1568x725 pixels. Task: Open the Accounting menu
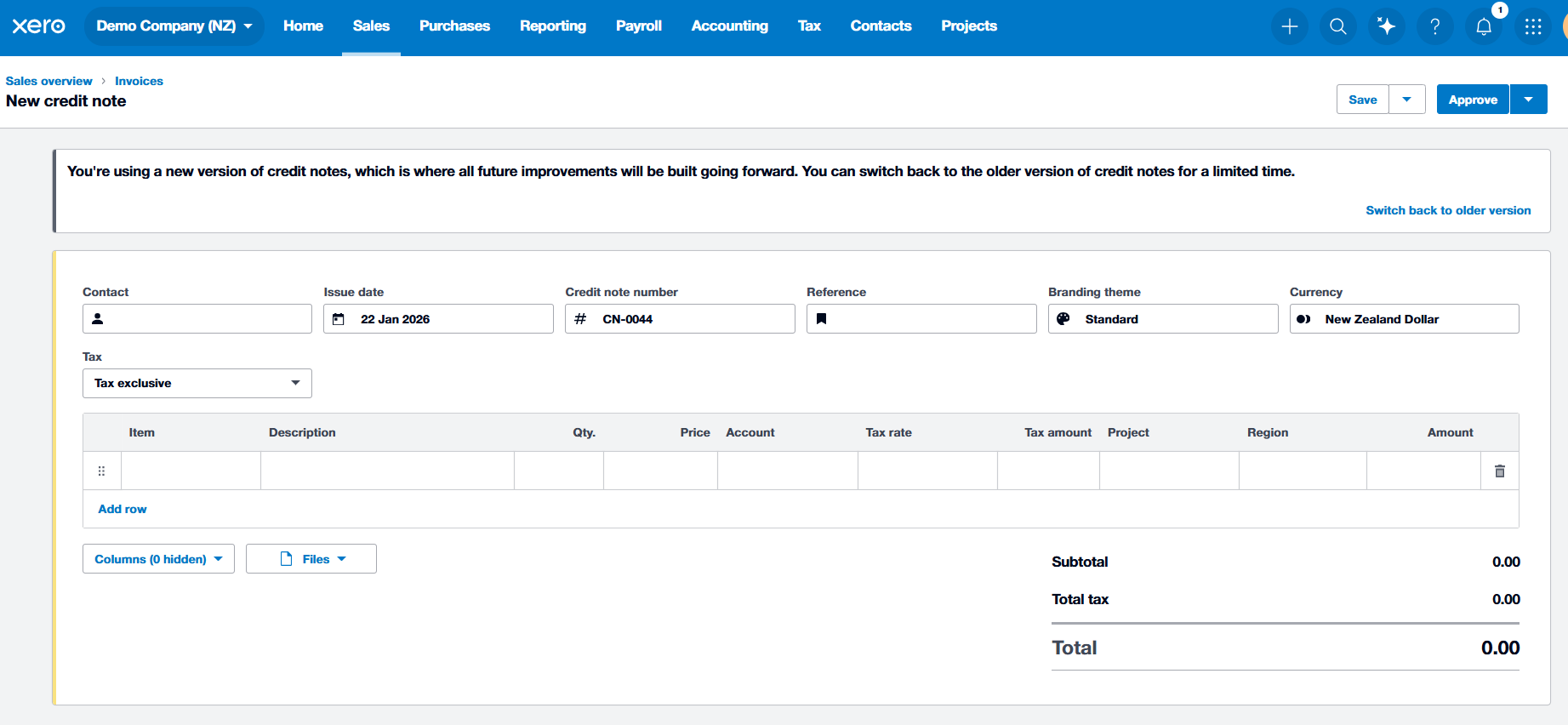pyautogui.click(x=729, y=26)
